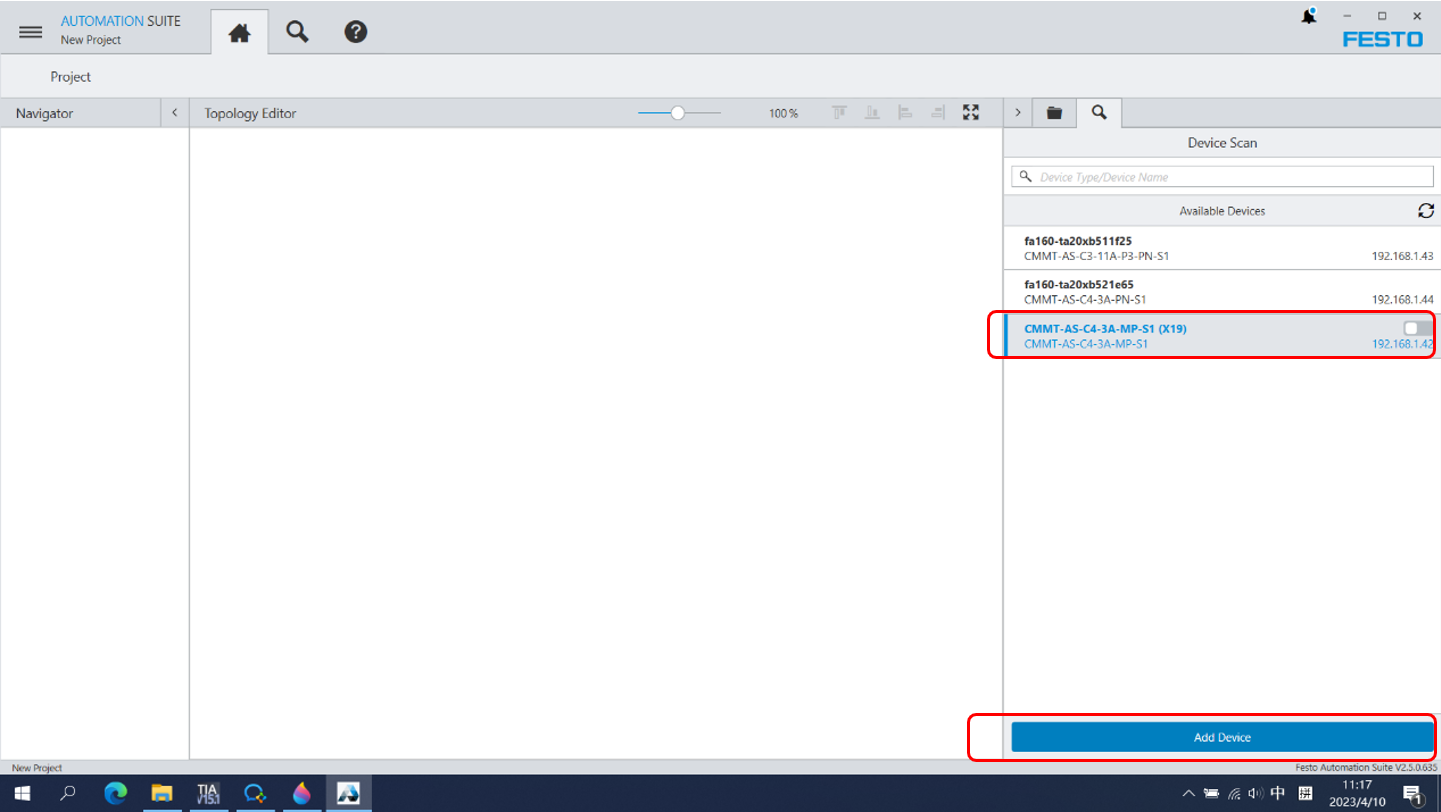Adjust the topology zoom slider handle
Image resolution: width=1441 pixels, height=812 pixels.
677,113
